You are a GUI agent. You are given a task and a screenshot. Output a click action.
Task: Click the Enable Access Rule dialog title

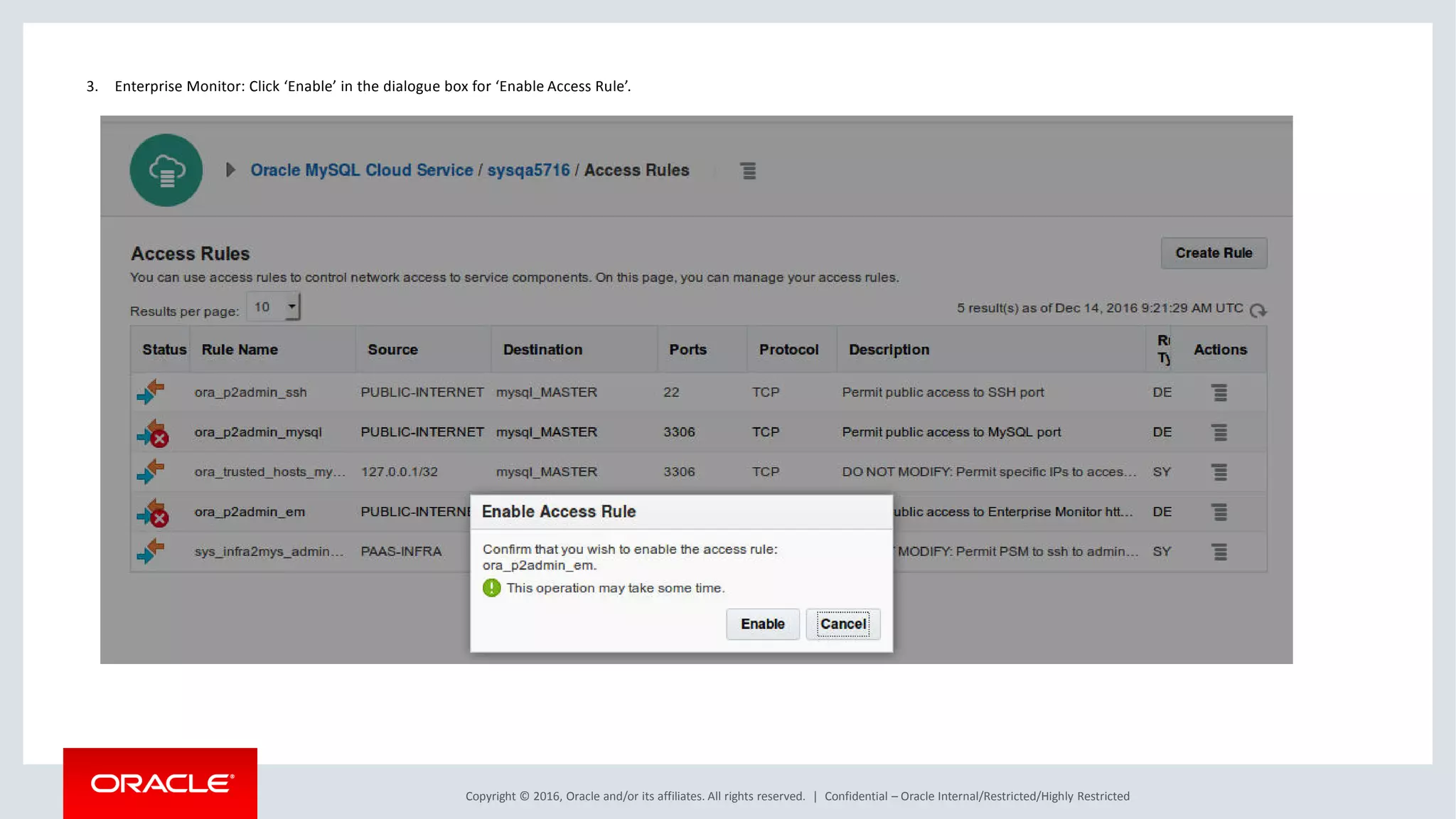[559, 512]
